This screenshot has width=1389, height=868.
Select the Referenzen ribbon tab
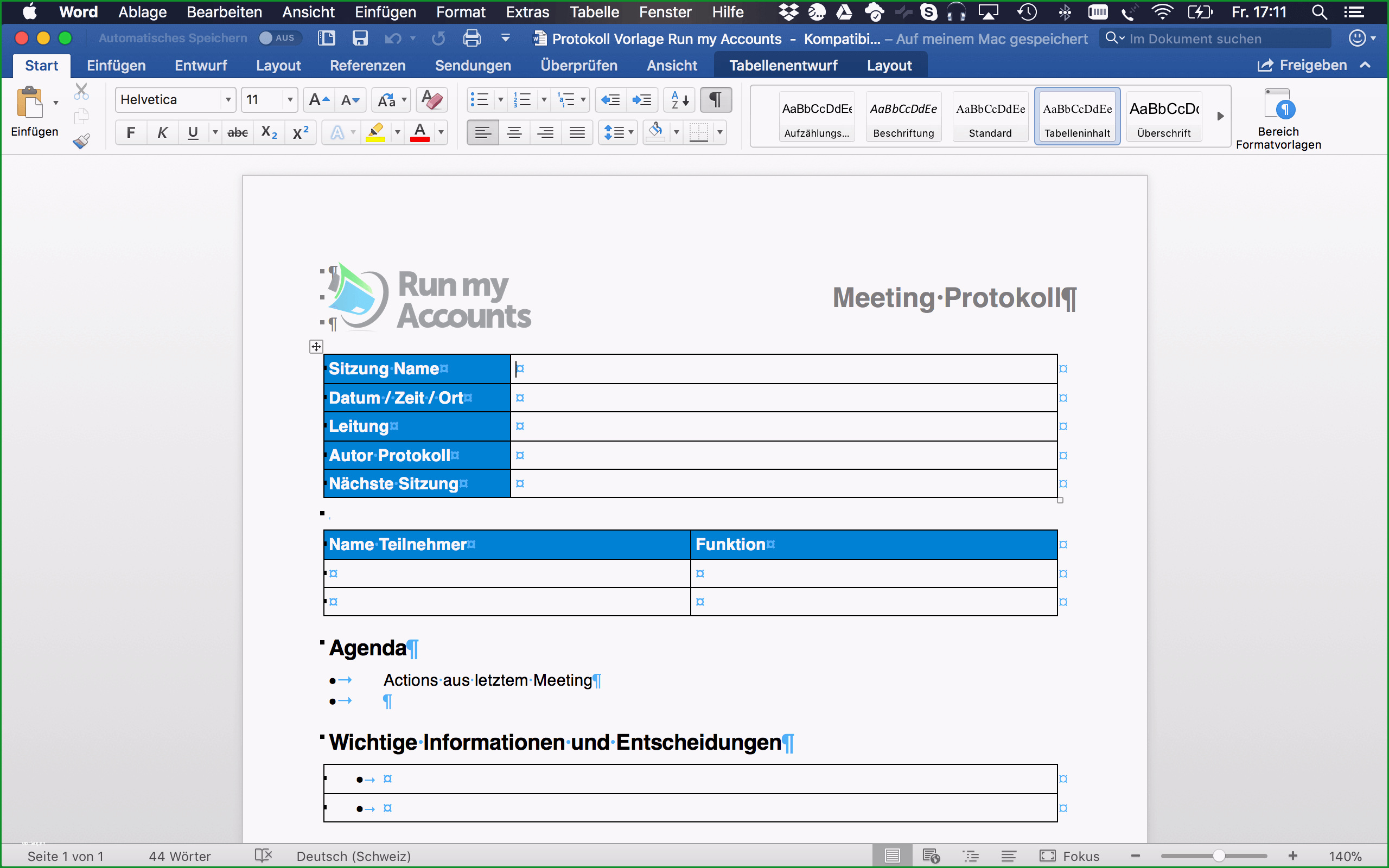coord(368,65)
